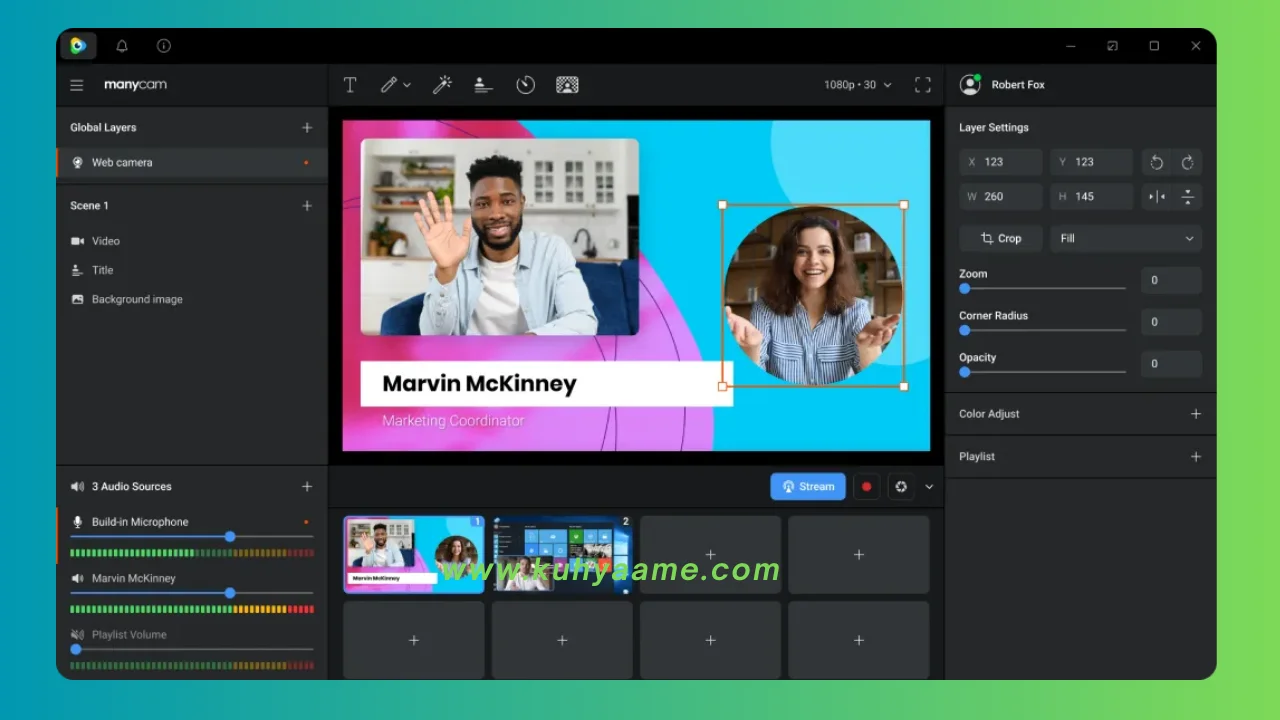Select scene preset thumbnail 2
Image resolution: width=1280 pixels, height=720 pixels.
pos(562,555)
